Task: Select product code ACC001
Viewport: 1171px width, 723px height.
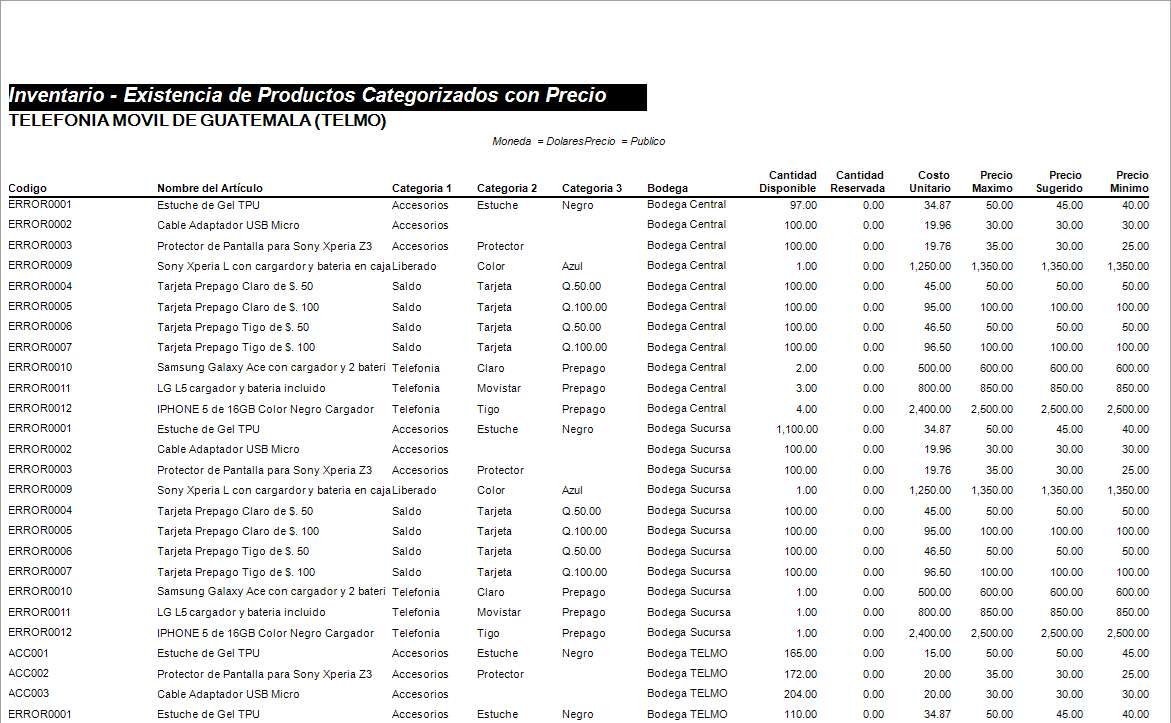Action: click(29, 653)
